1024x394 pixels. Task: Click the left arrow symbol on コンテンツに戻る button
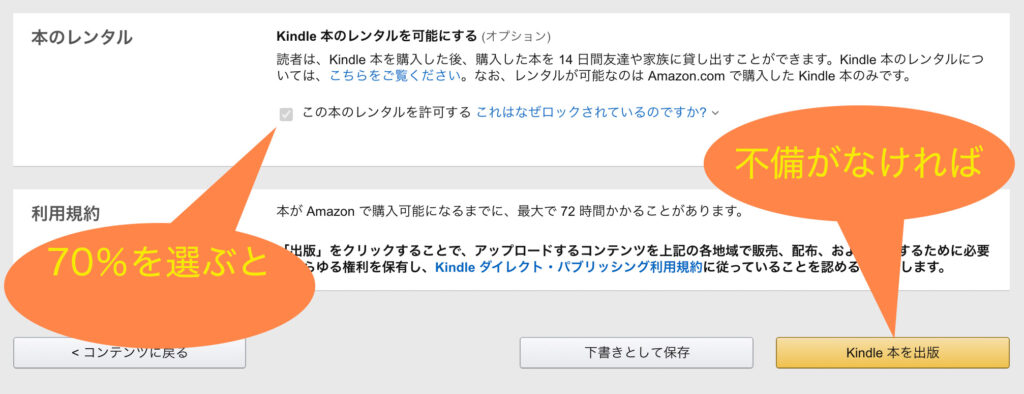click(x=75, y=353)
